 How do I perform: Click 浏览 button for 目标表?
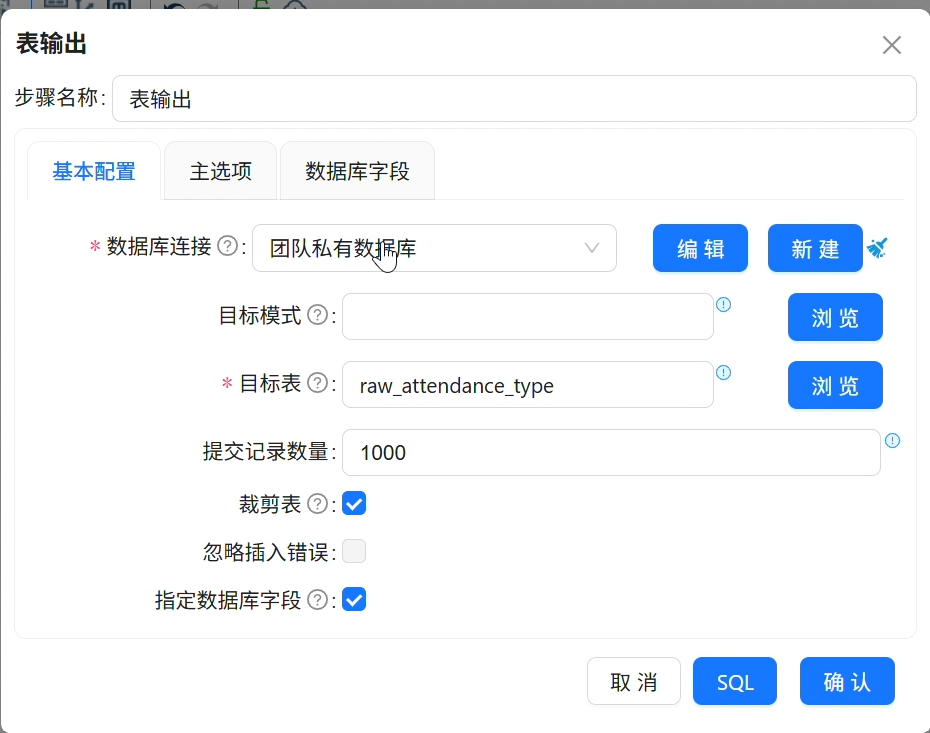click(835, 385)
